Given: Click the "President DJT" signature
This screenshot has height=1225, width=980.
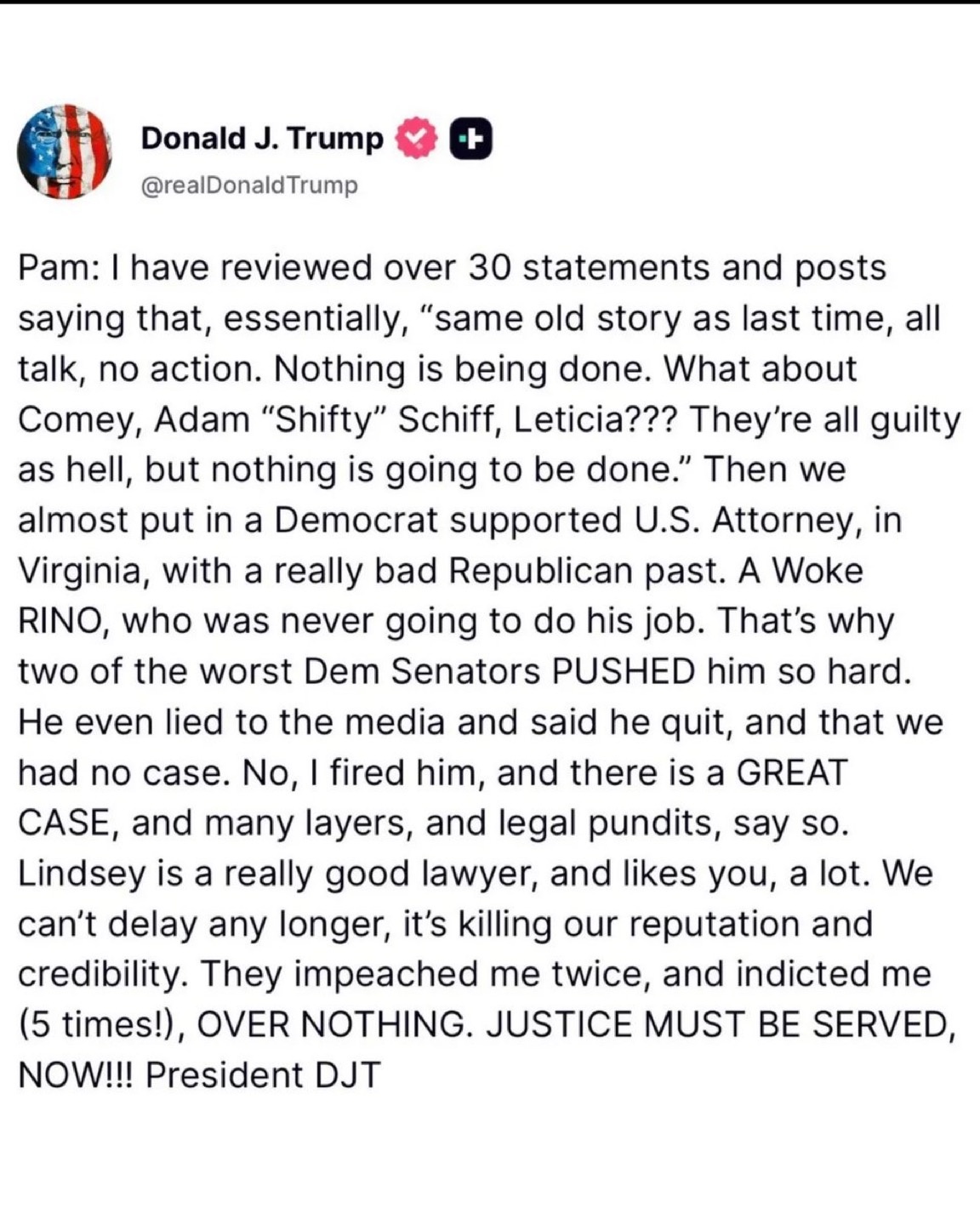Looking at the screenshot, I should click(x=262, y=1075).
